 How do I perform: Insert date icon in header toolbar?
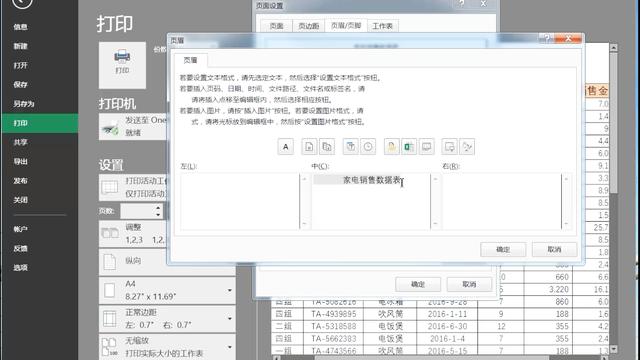[x=350, y=147]
